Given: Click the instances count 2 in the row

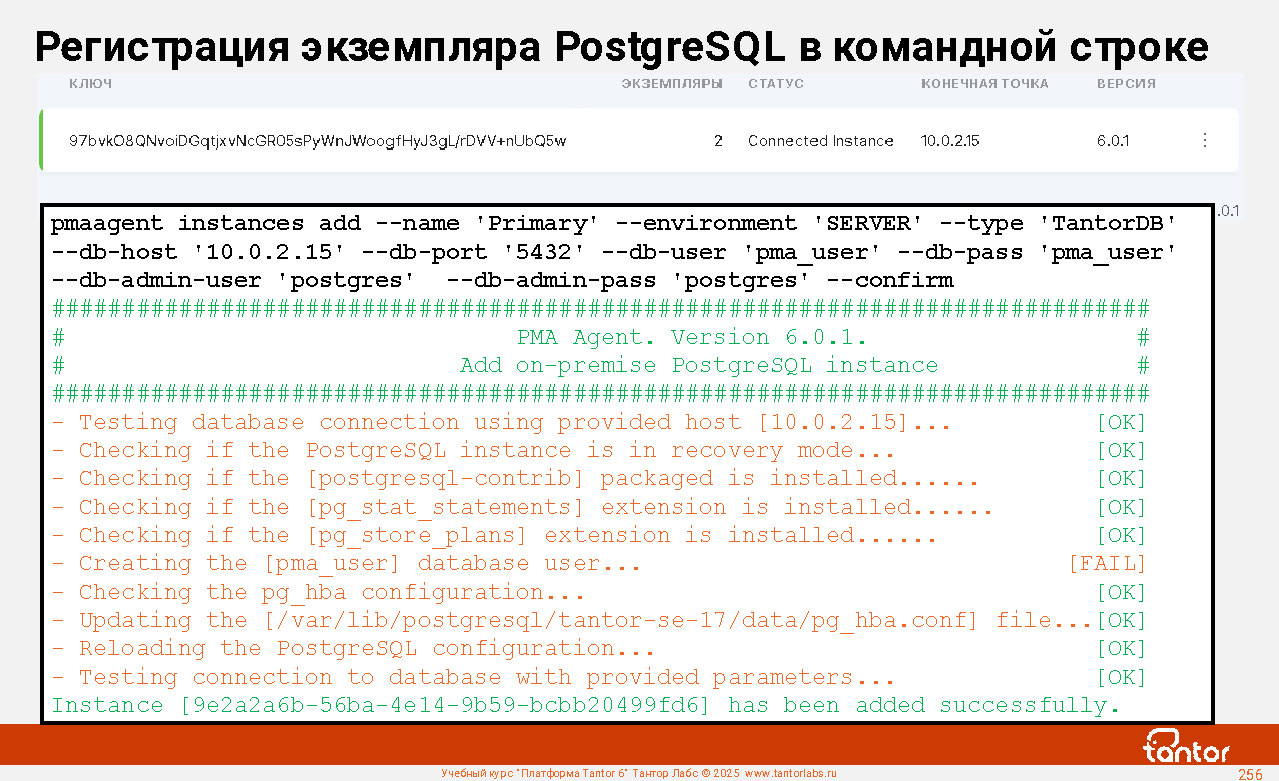Looking at the screenshot, I should pyautogui.click(x=718, y=141).
